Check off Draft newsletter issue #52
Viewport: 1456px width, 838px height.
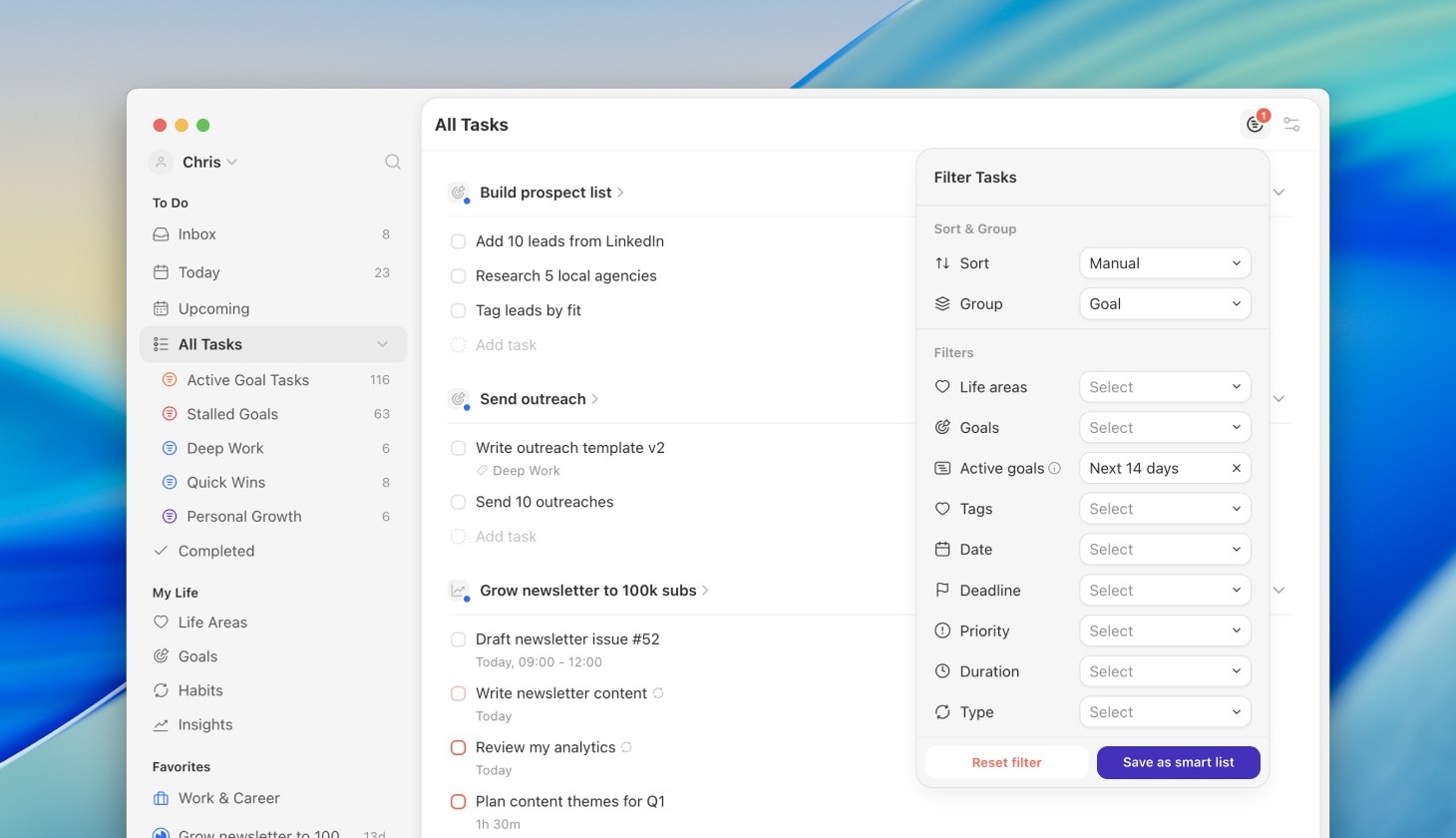(459, 639)
